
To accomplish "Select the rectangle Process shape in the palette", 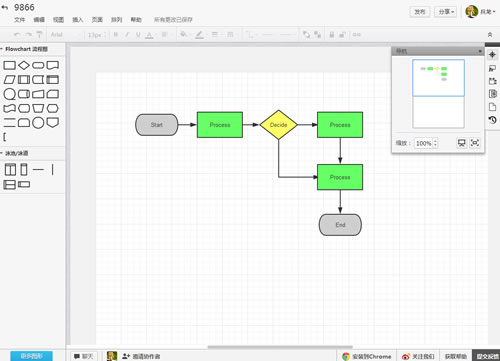I will (x=9, y=65).
